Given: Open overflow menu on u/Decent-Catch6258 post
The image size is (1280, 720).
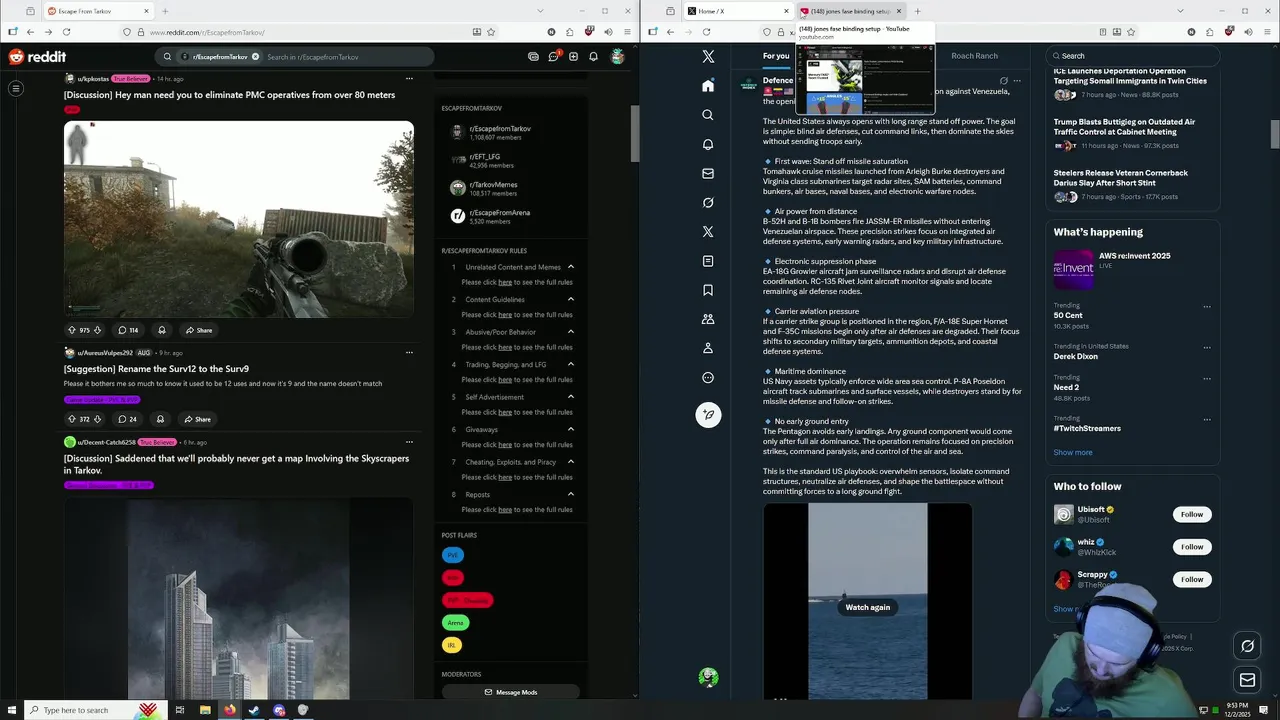Looking at the screenshot, I should point(409,442).
